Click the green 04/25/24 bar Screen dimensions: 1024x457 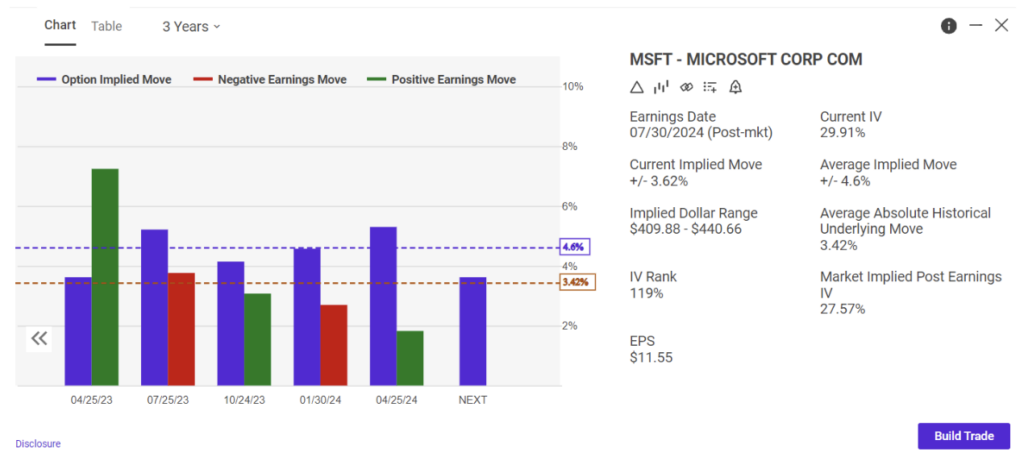tap(410, 358)
